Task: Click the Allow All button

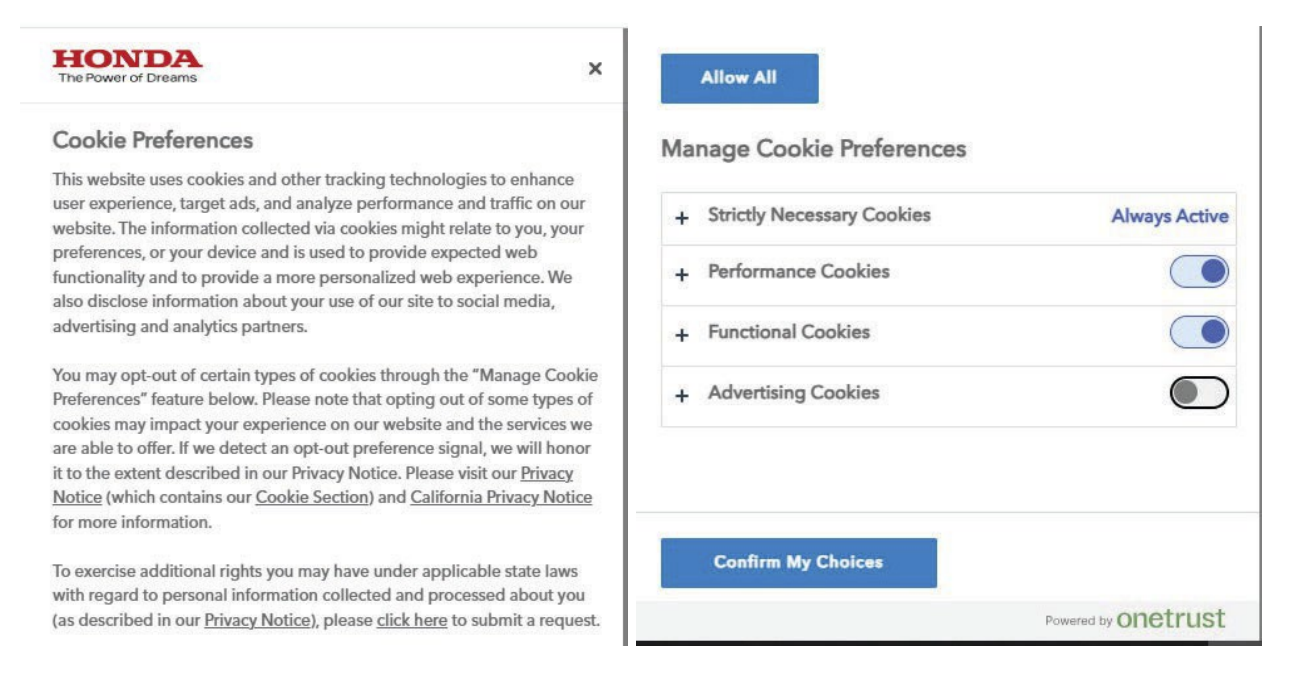Action: coord(739,78)
